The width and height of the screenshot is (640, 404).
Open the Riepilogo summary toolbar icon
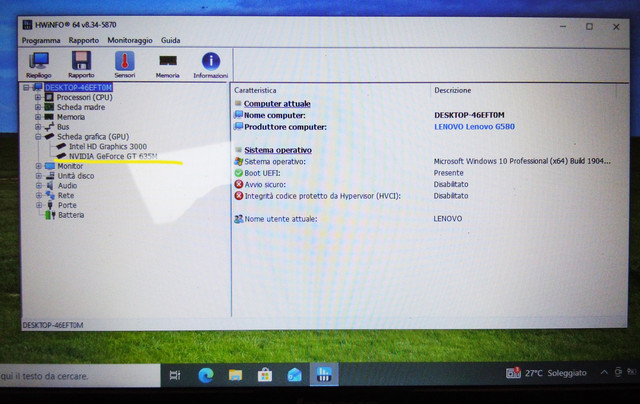coord(39,65)
